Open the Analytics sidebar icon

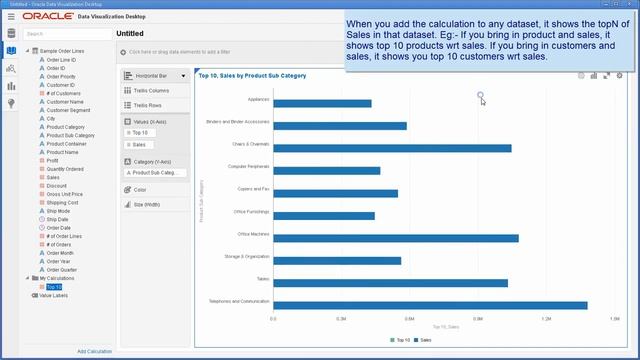11,69
